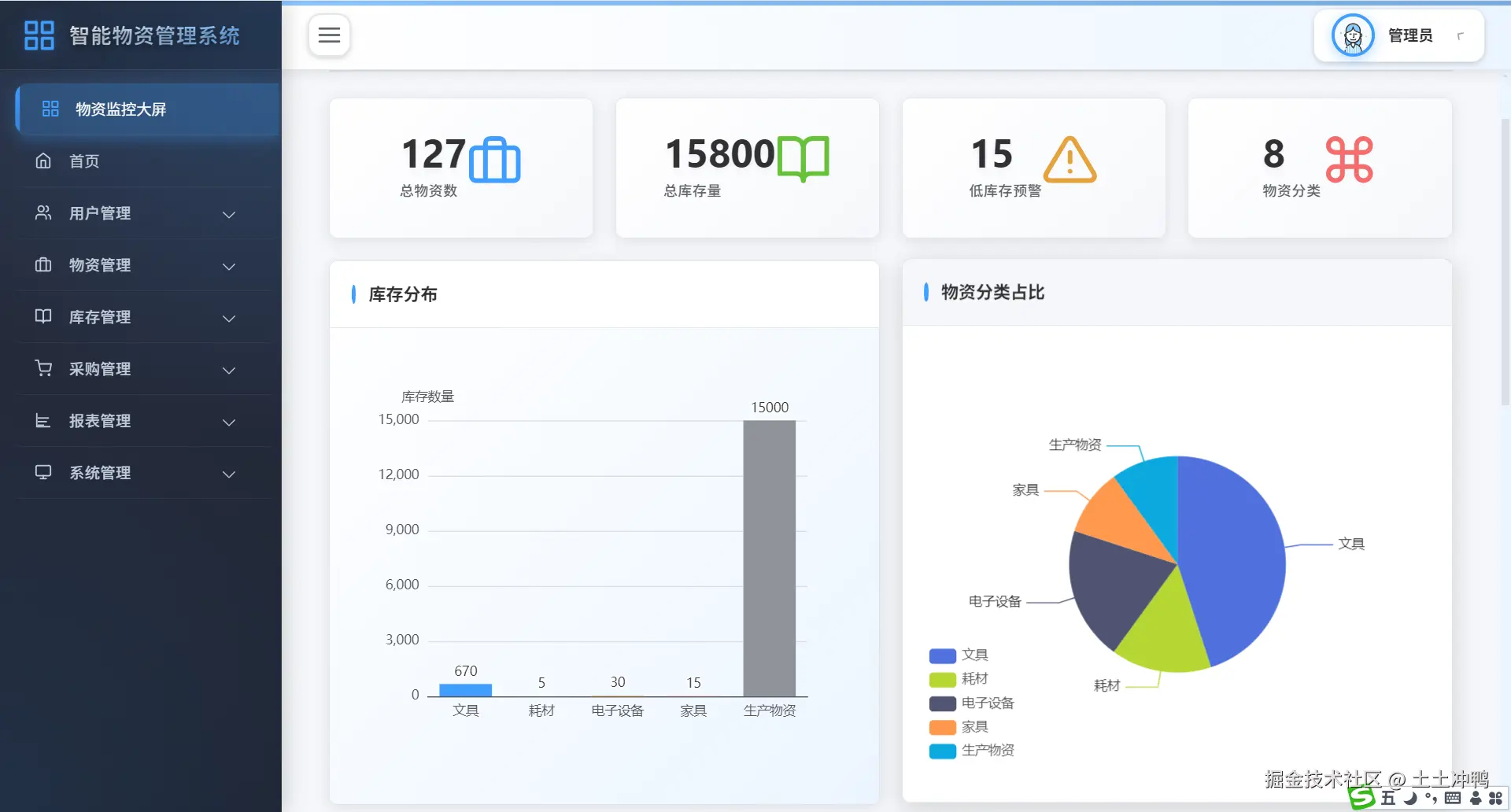Click the 采购管理 shopping cart icon
1511x812 pixels.
(x=43, y=368)
